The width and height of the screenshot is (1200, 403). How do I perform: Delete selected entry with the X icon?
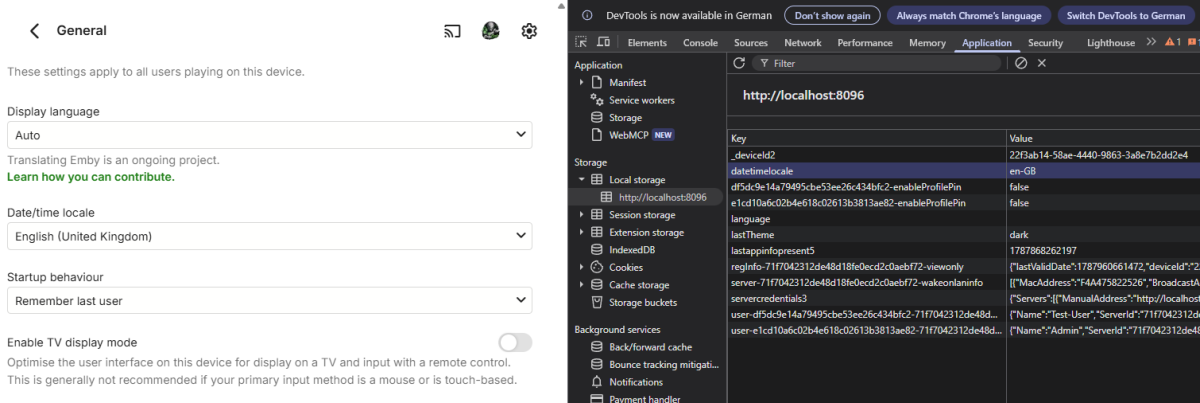(x=1041, y=63)
